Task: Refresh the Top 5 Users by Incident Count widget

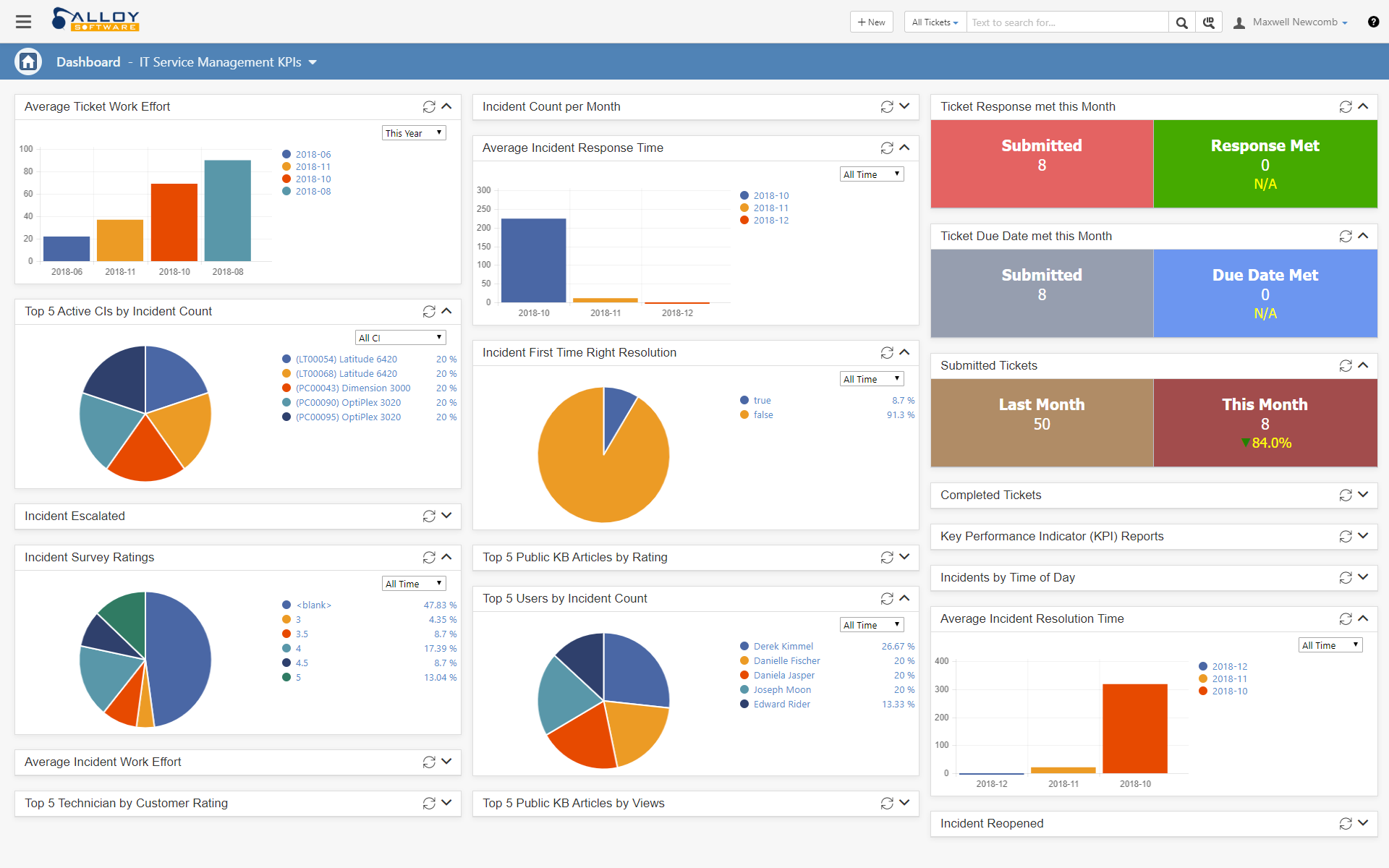Action: tap(887, 599)
